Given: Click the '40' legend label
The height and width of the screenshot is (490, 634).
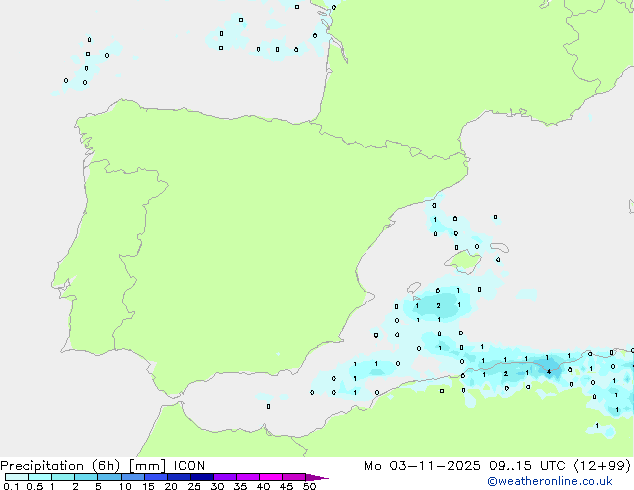Looking at the screenshot, I should click(263, 486).
